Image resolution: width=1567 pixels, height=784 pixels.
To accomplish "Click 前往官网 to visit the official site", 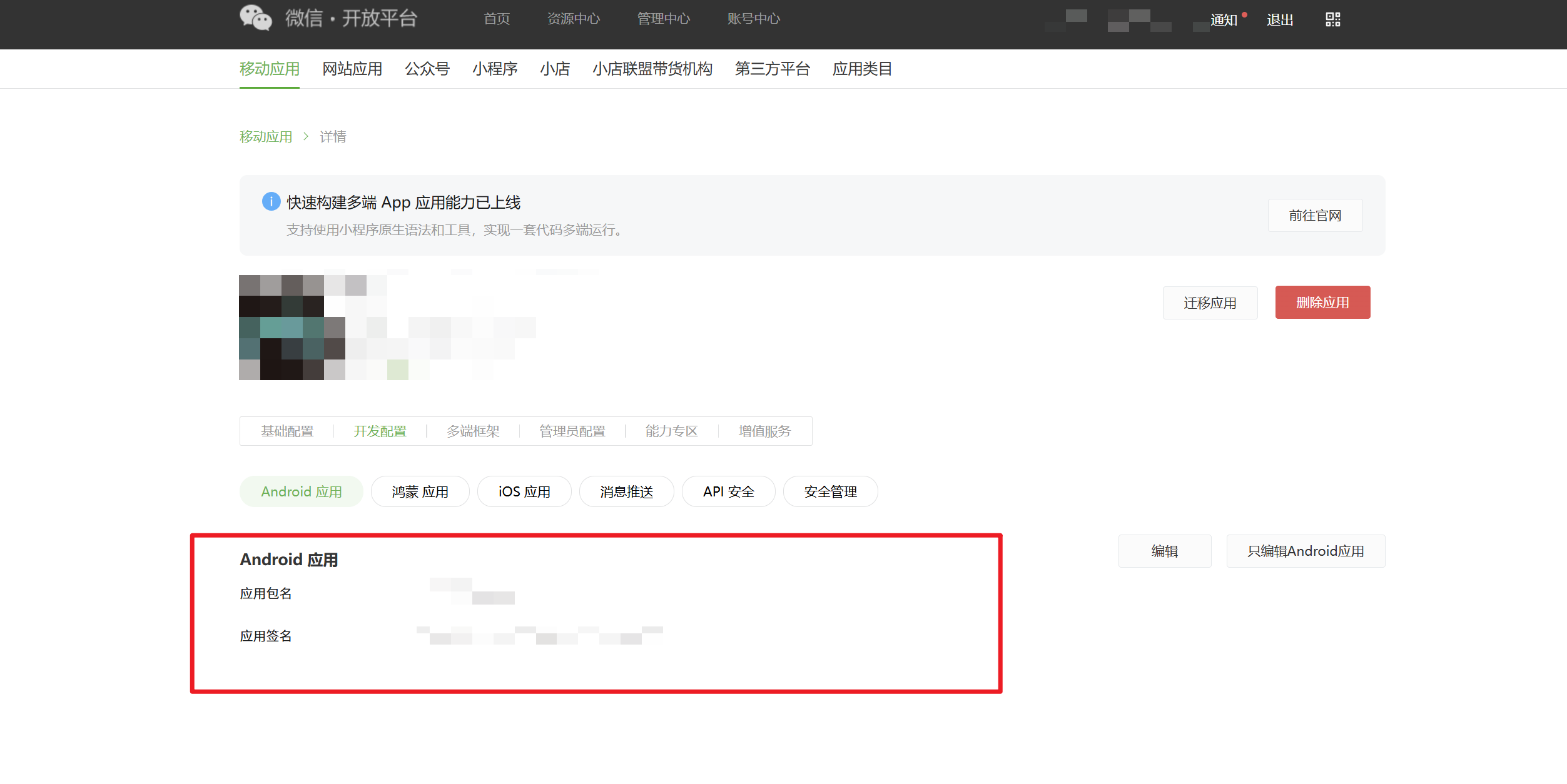I will tap(1315, 215).
